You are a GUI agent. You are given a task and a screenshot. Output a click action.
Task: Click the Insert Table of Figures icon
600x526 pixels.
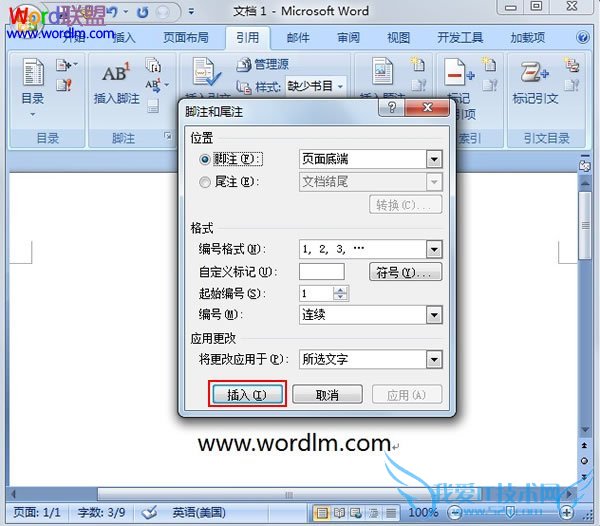pos(417,64)
